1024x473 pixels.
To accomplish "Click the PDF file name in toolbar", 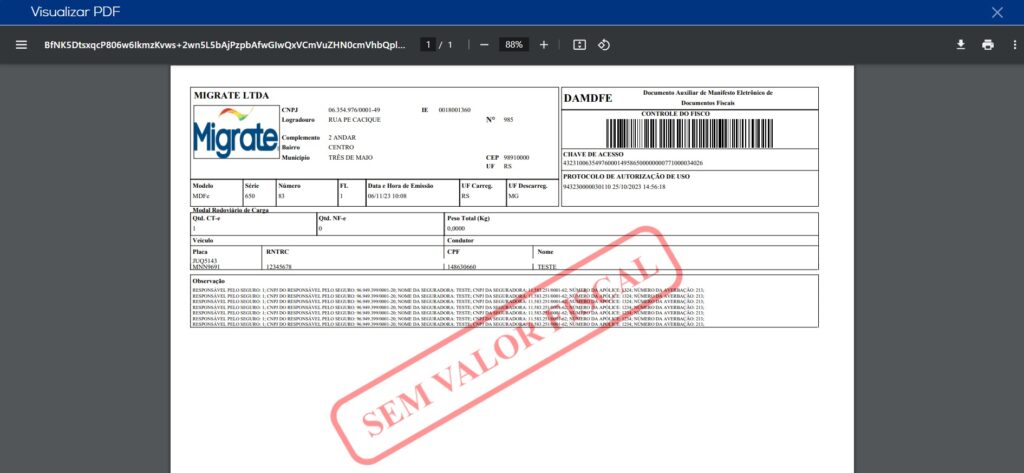I will pos(225,45).
